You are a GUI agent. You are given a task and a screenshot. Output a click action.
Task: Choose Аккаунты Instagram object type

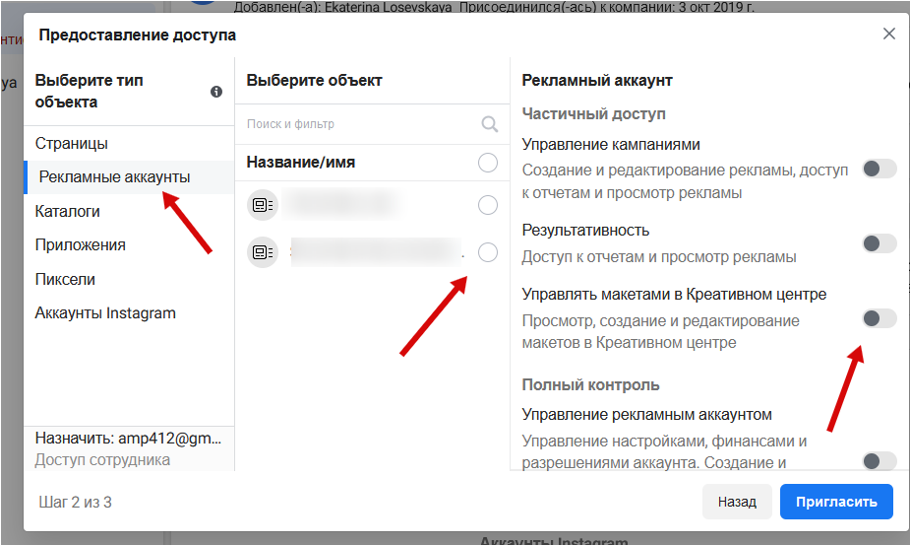click(105, 313)
